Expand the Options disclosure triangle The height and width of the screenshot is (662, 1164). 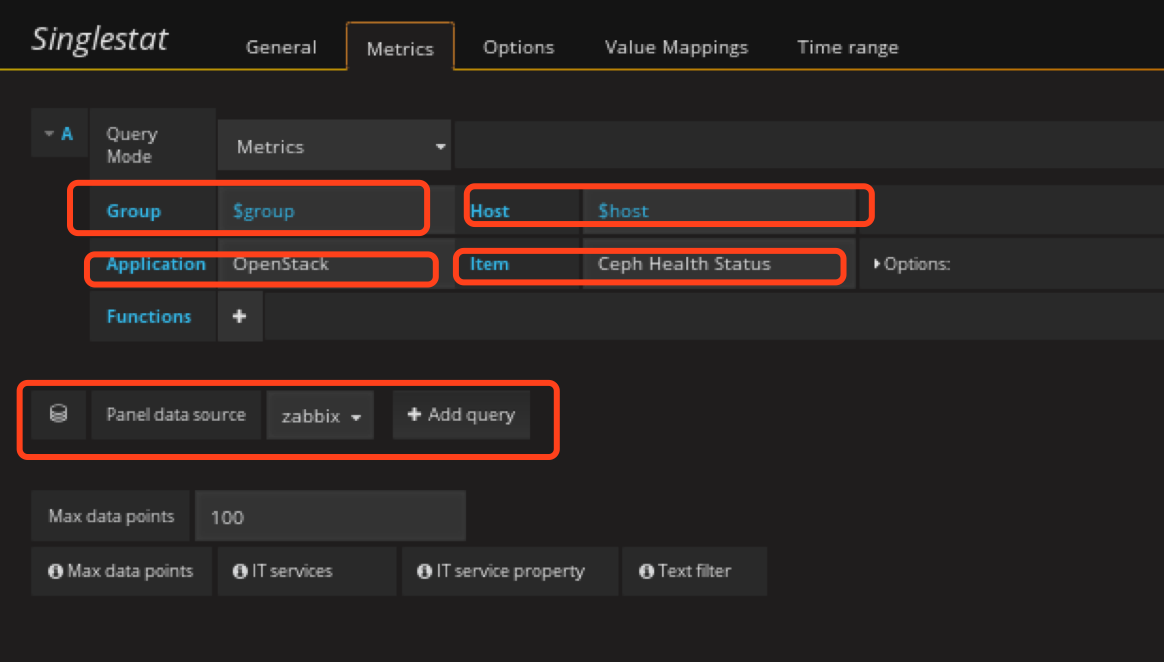[x=878, y=265]
